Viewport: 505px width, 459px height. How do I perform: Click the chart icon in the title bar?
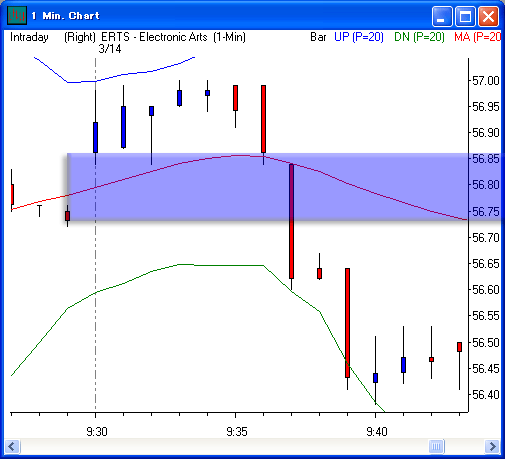17,15
